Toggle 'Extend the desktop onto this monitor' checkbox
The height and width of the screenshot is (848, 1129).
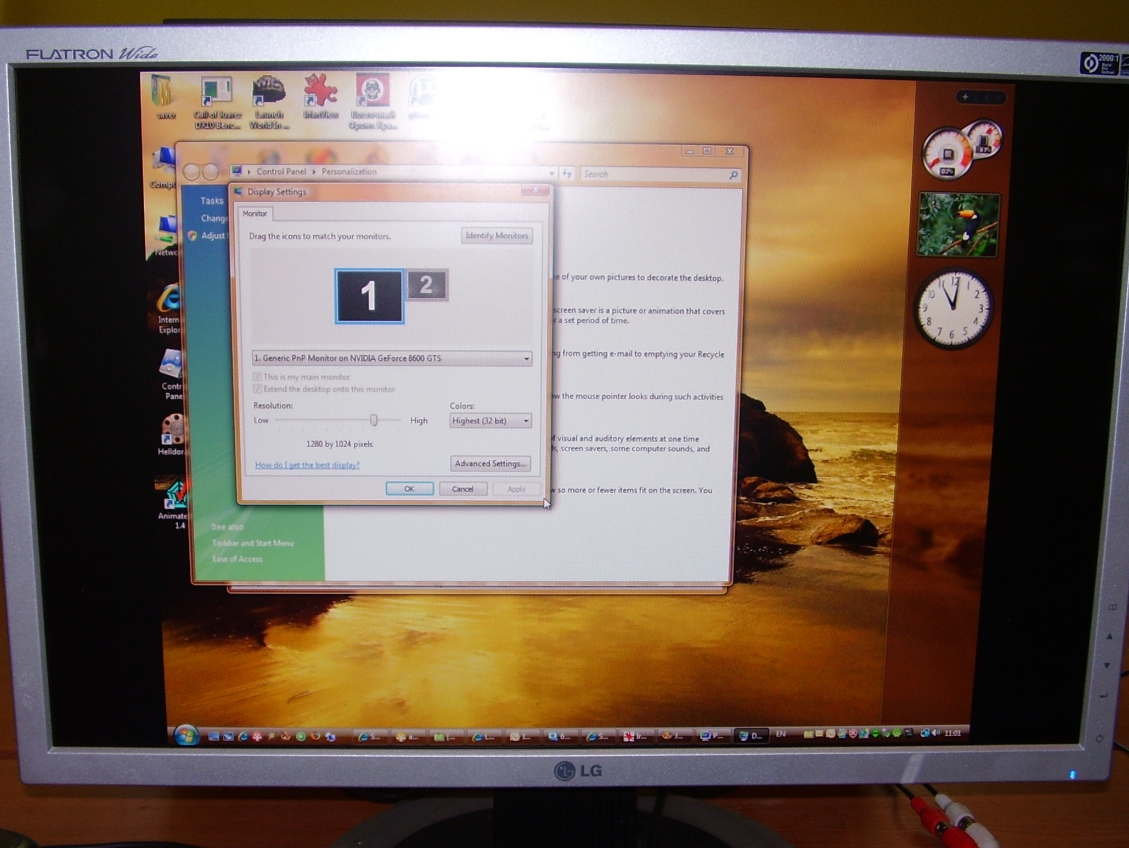tap(257, 389)
